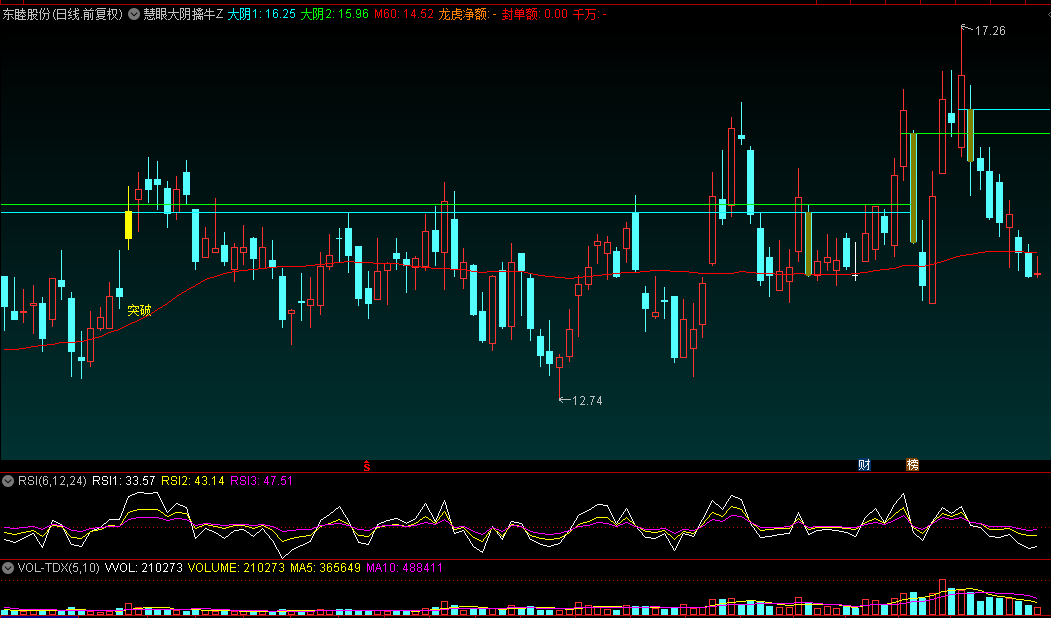
Task: Click the blue 财 financial report marker
Action: [865, 465]
